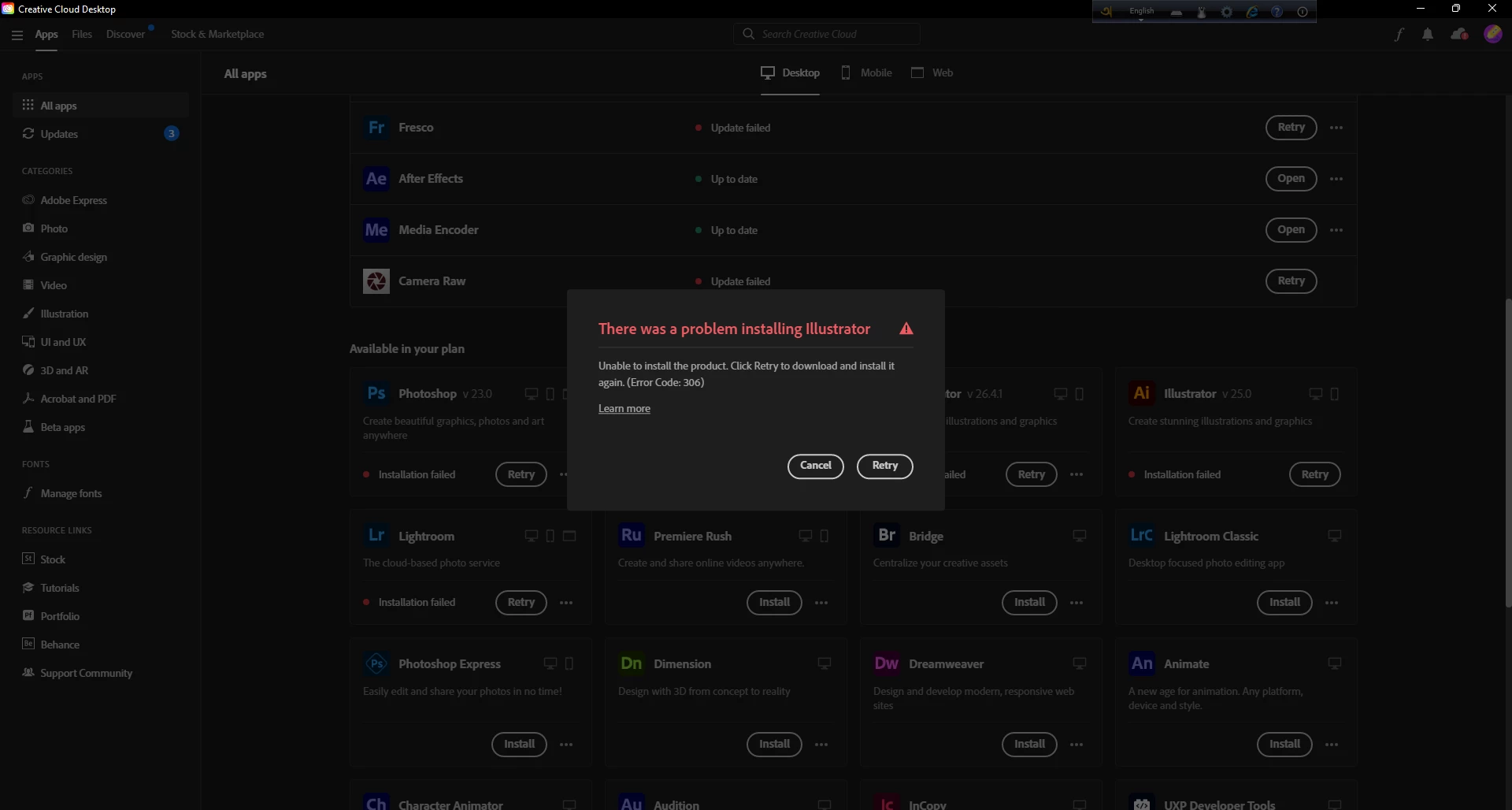
Task: Cancel the Illustrator install error dialog
Action: click(x=815, y=466)
